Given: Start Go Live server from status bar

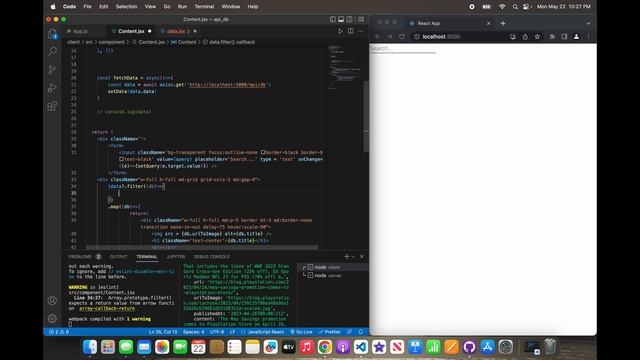Looking at the screenshot, I should [301, 332].
